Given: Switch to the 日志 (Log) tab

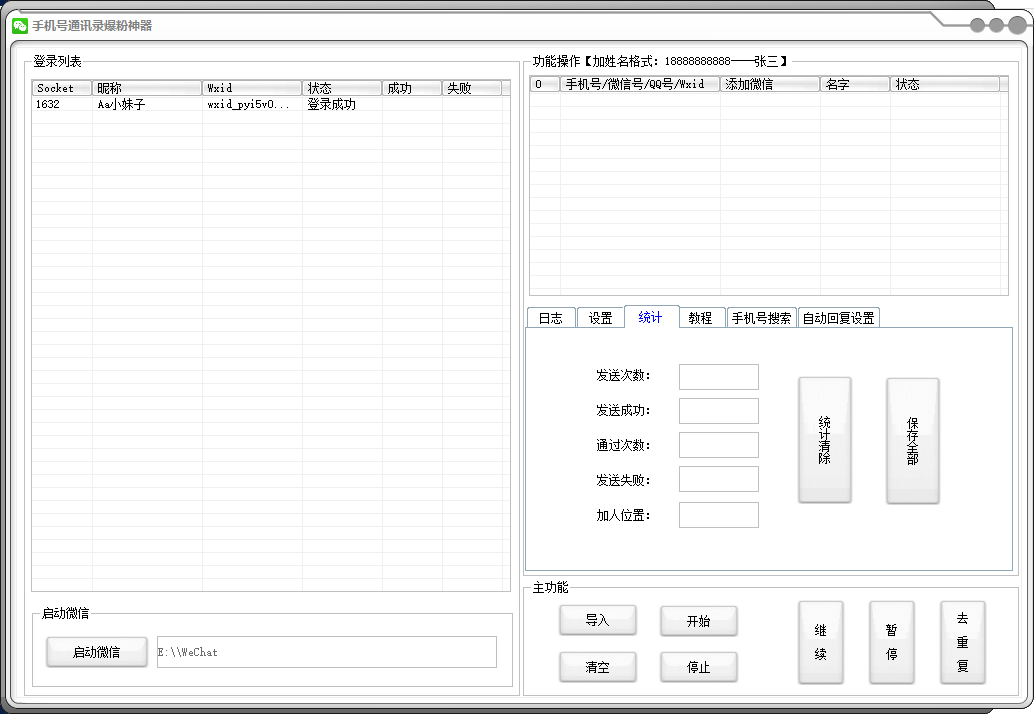Looking at the screenshot, I should tap(551, 317).
